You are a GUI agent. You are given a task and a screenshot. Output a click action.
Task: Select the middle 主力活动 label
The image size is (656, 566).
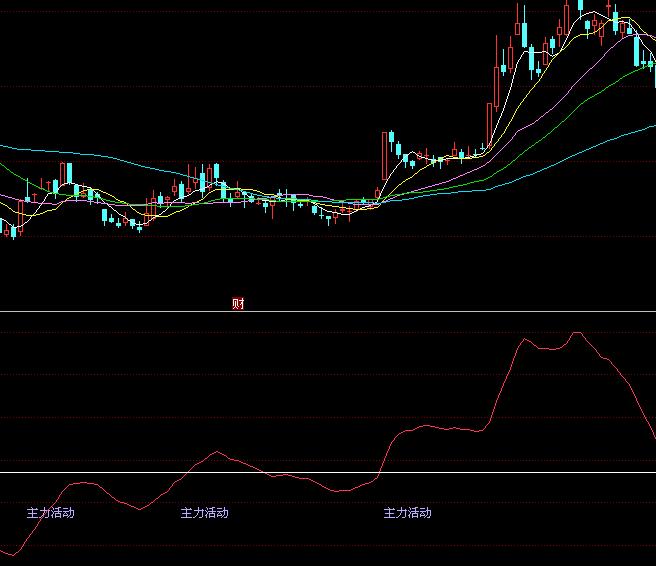point(204,513)
